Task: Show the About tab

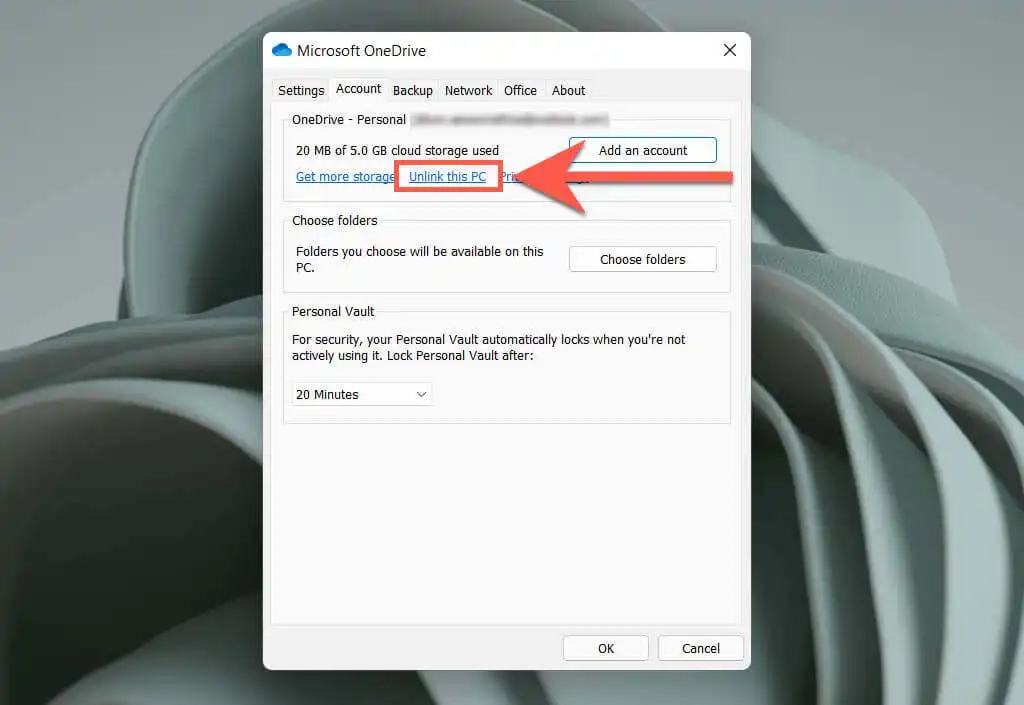Action: (x=568, y=90)
